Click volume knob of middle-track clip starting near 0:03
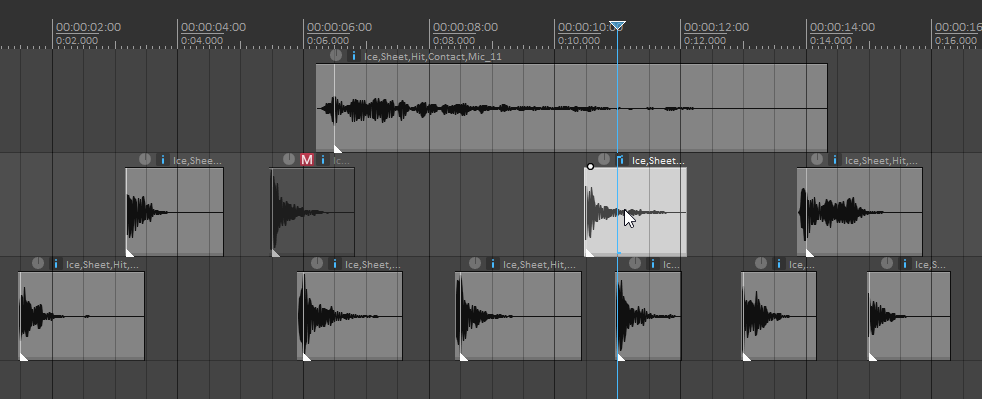This screenshot has height=399, width=982. [x=145, y=159]
